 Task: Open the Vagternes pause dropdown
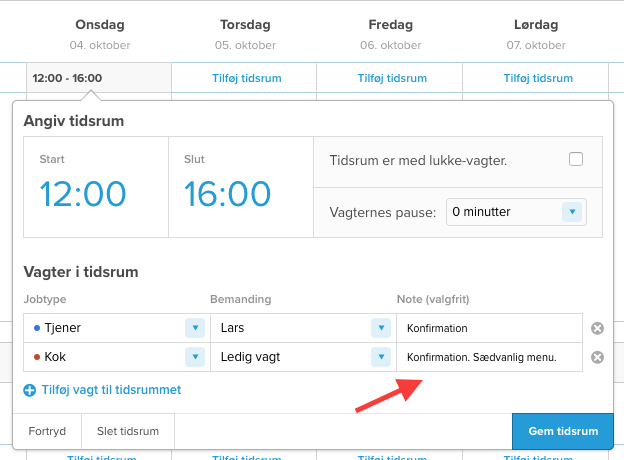pos(571,212)
